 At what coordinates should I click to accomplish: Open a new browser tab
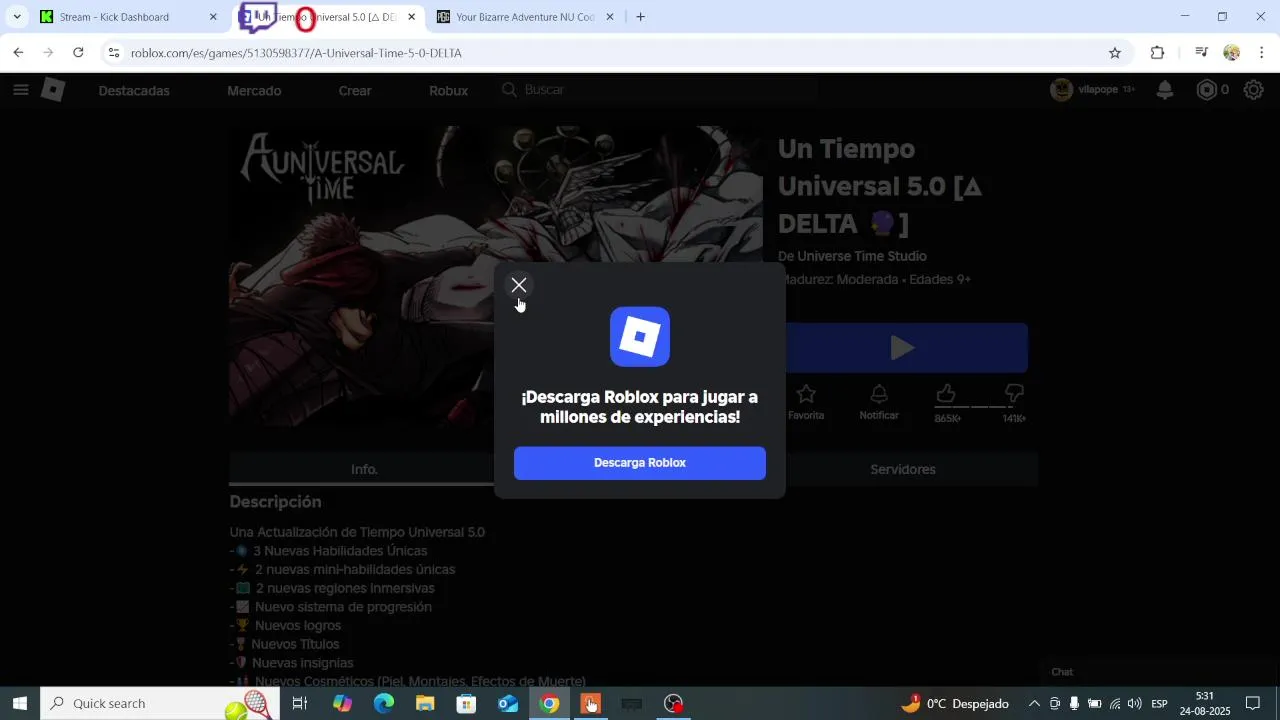coord(641,17)
